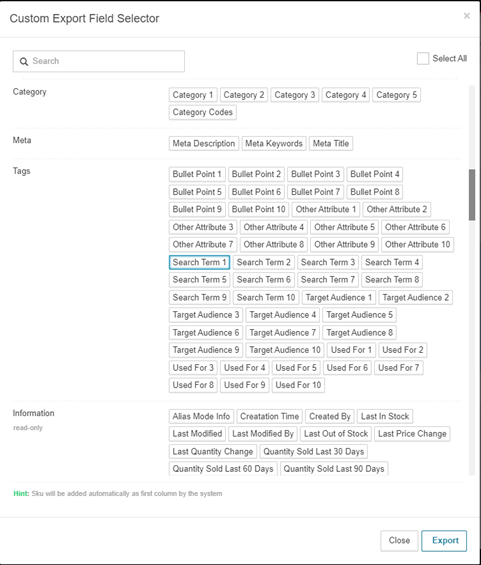Toggle the Last Price Change field
Viewport: 481px width, 565px height.
click(412, 434)
